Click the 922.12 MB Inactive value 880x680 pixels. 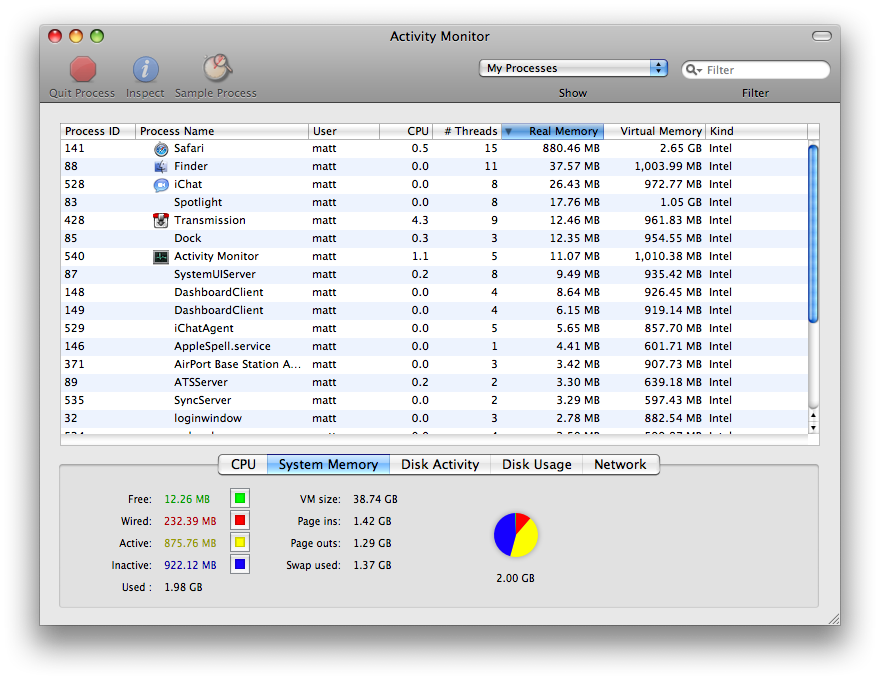pos(190,566)
